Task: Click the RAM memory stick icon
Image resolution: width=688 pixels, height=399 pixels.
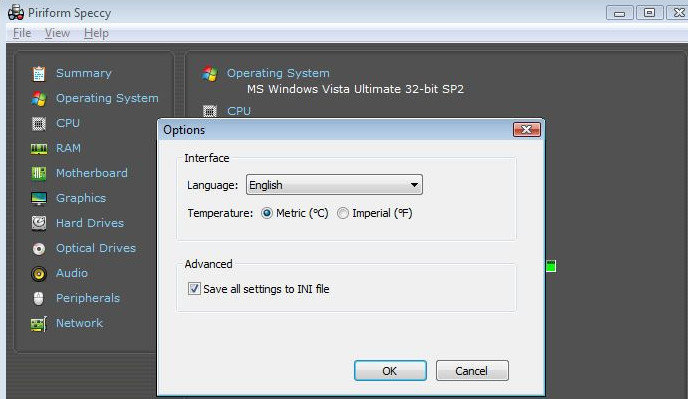Action: 39,149
